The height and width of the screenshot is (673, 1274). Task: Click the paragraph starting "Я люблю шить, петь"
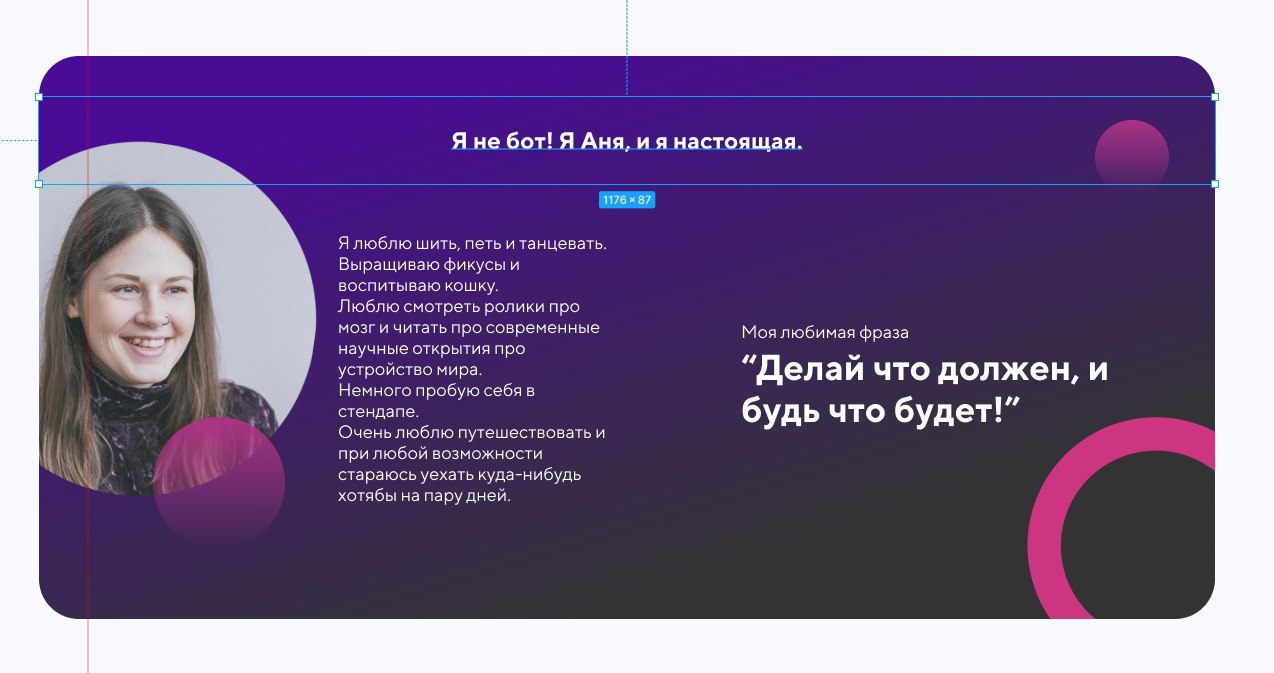[473, 369]
